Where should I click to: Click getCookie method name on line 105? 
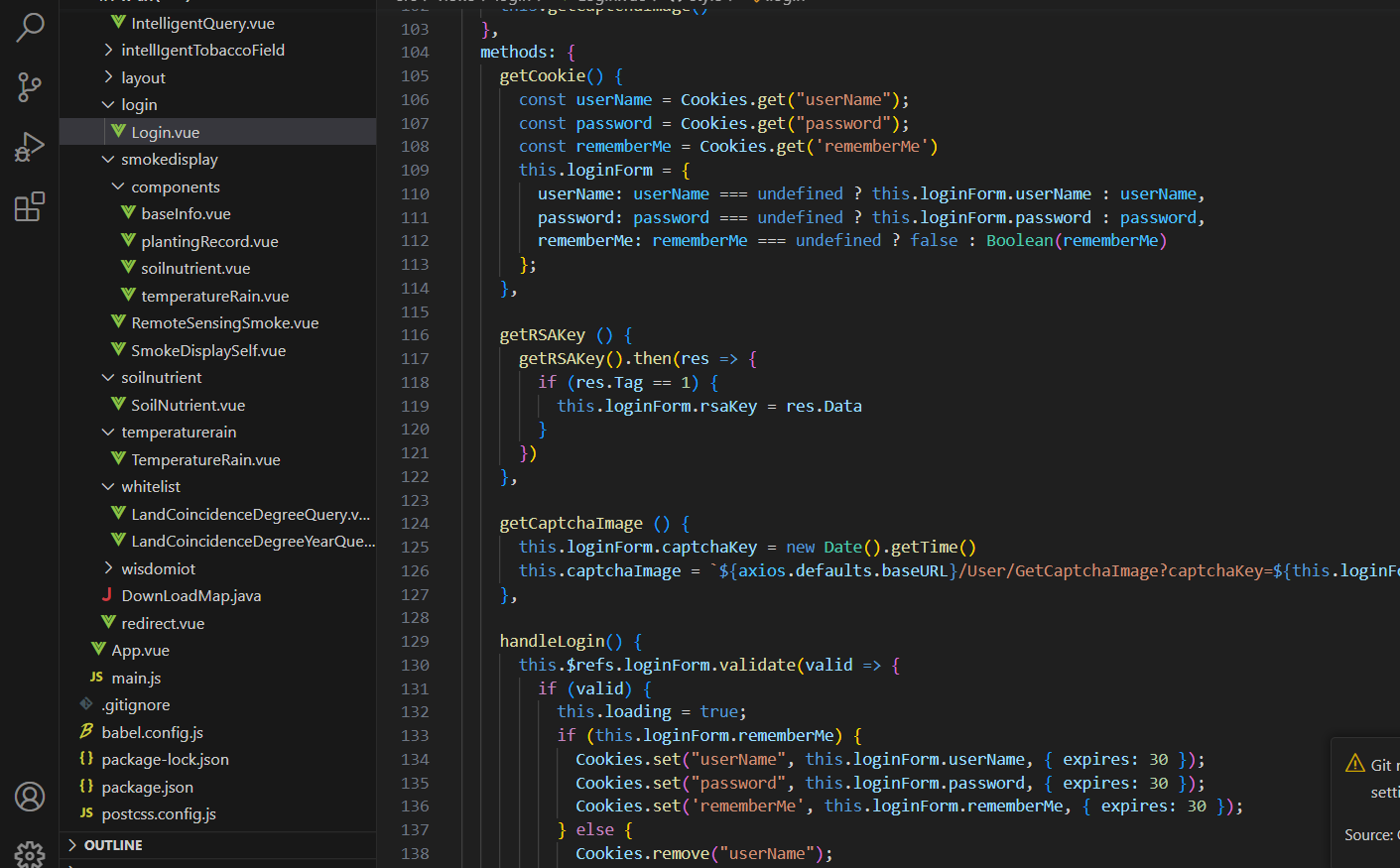click(543, 75)
